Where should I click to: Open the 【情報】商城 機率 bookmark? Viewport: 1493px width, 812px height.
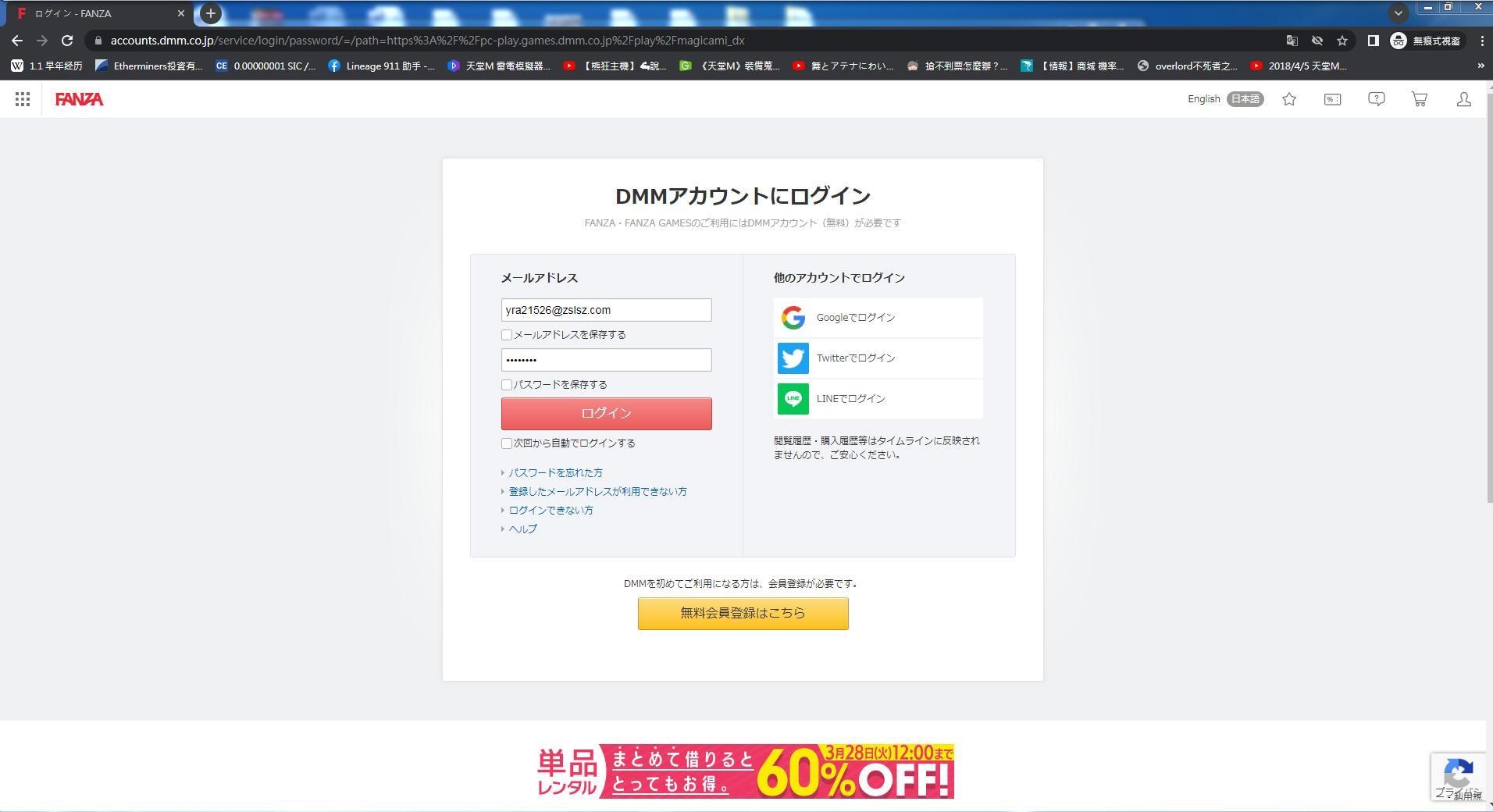(1073, 66)
